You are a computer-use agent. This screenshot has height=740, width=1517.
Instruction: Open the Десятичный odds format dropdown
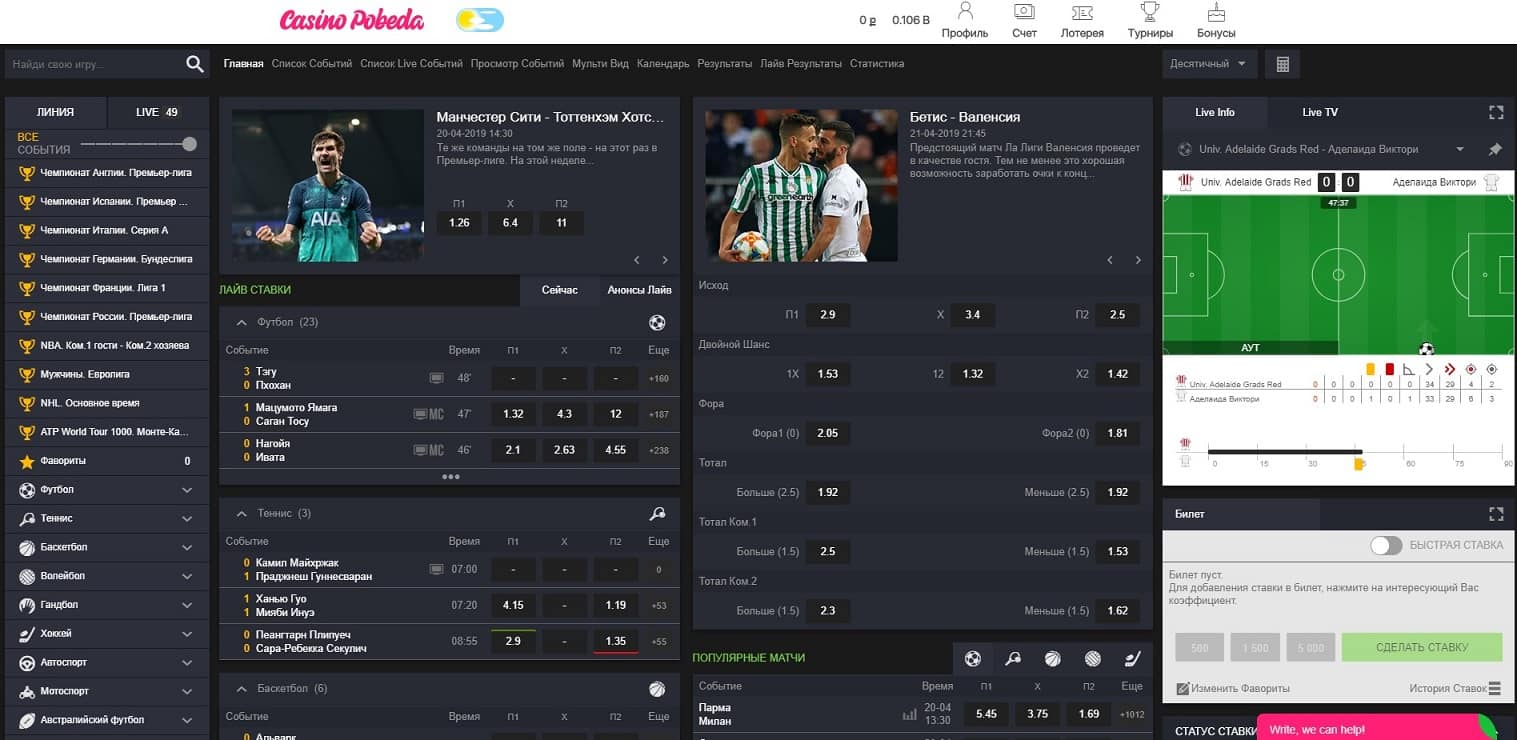pos(1211,64)
